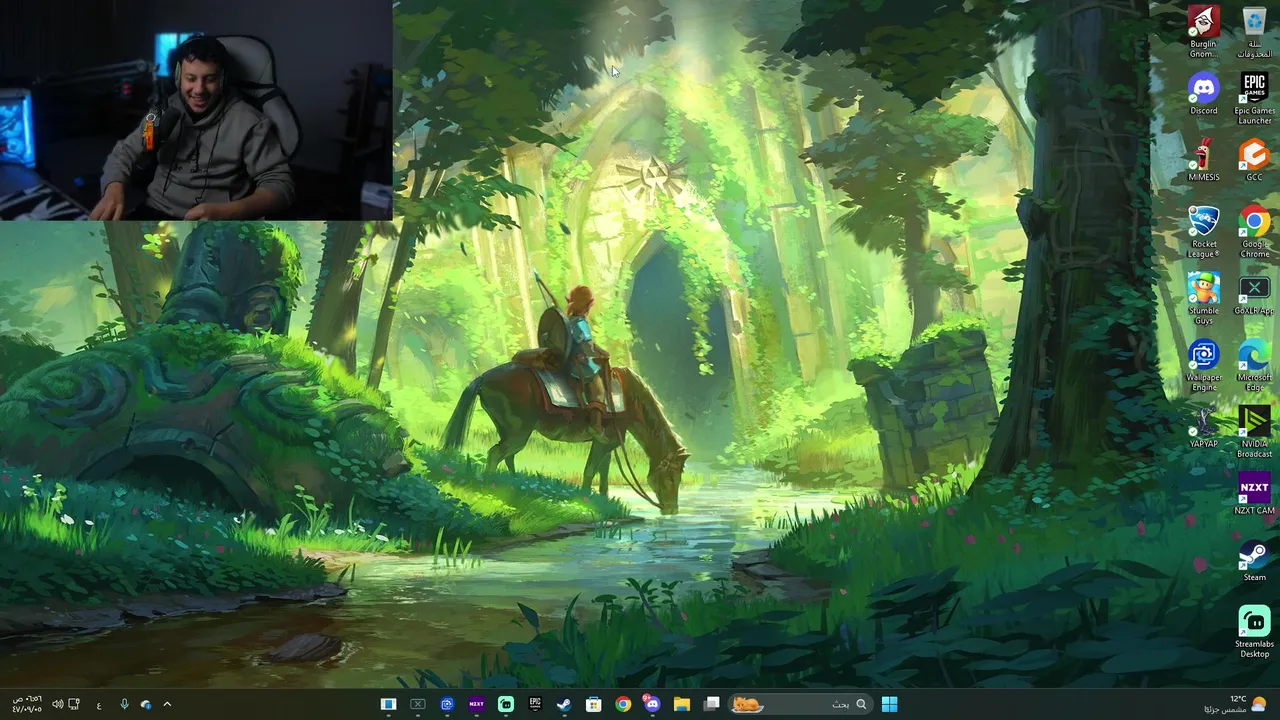Click the OneDrive cloud tray icon

(146, 705)
